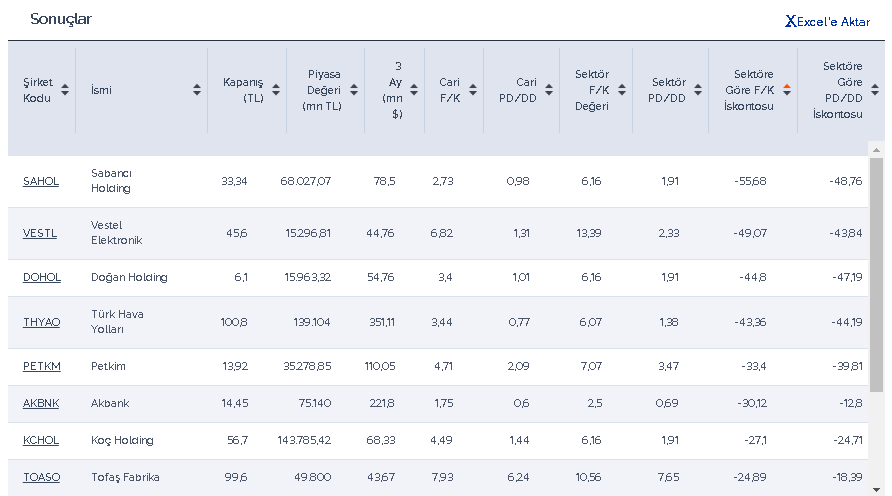Click the AKBNK ticker link
The width and height of the screenshot is (892, 496).
[41, 403]
